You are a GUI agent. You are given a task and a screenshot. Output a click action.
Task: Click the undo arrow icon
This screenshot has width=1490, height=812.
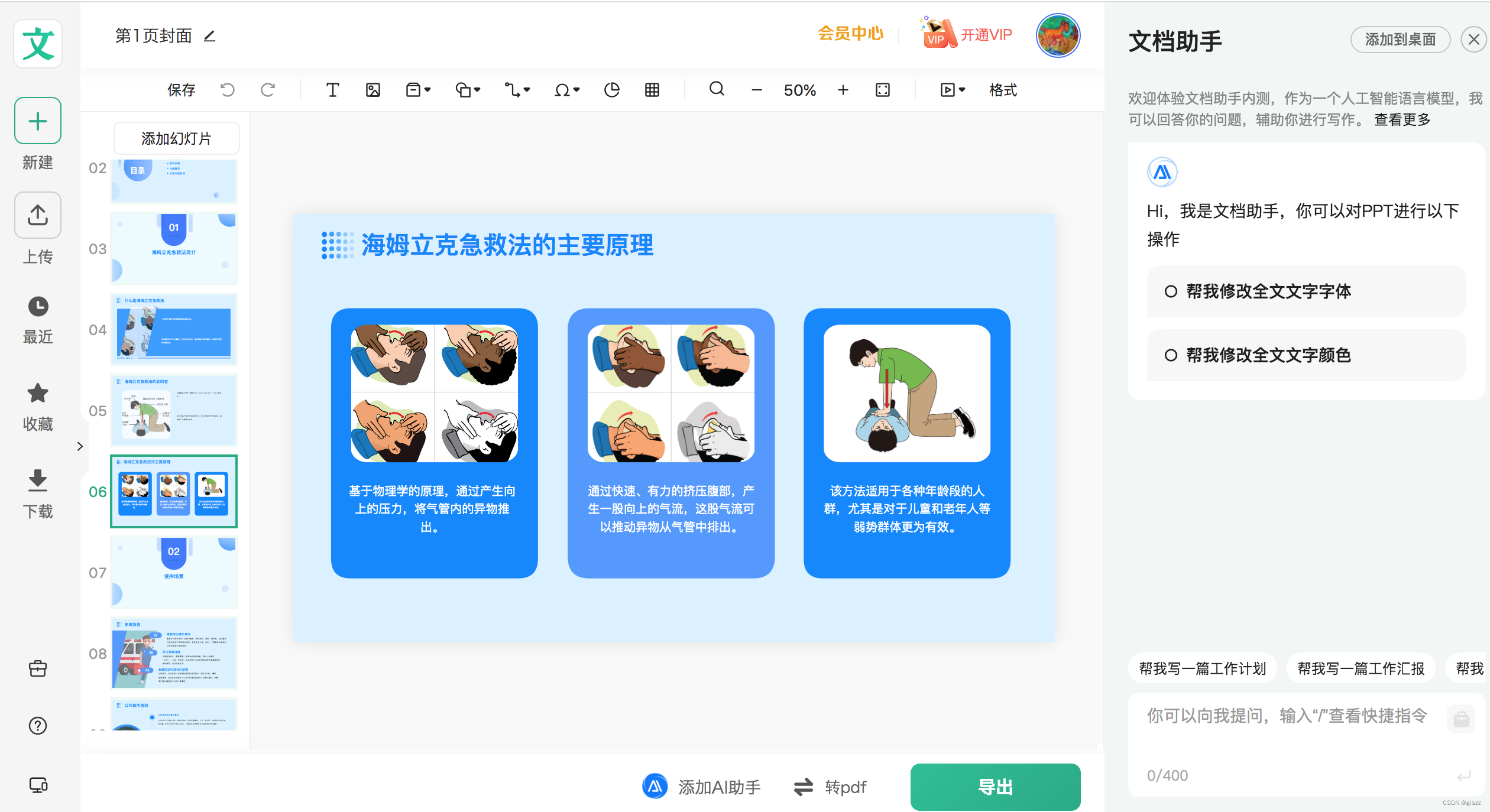click(x=228, y=90)
